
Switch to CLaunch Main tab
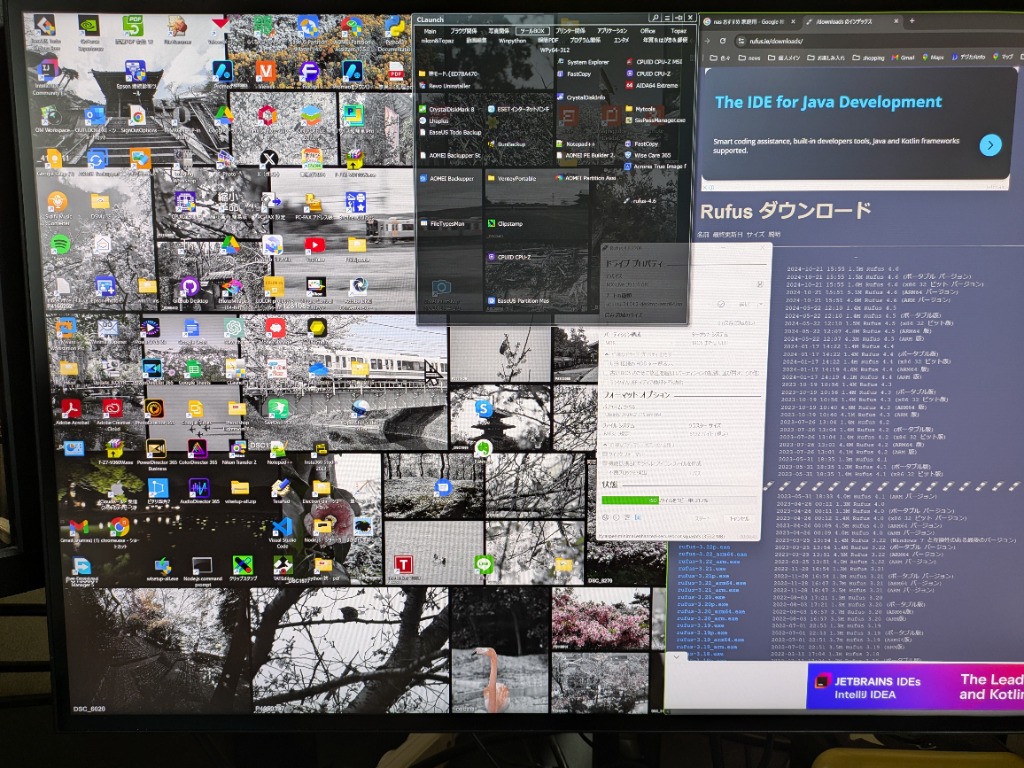430,31
